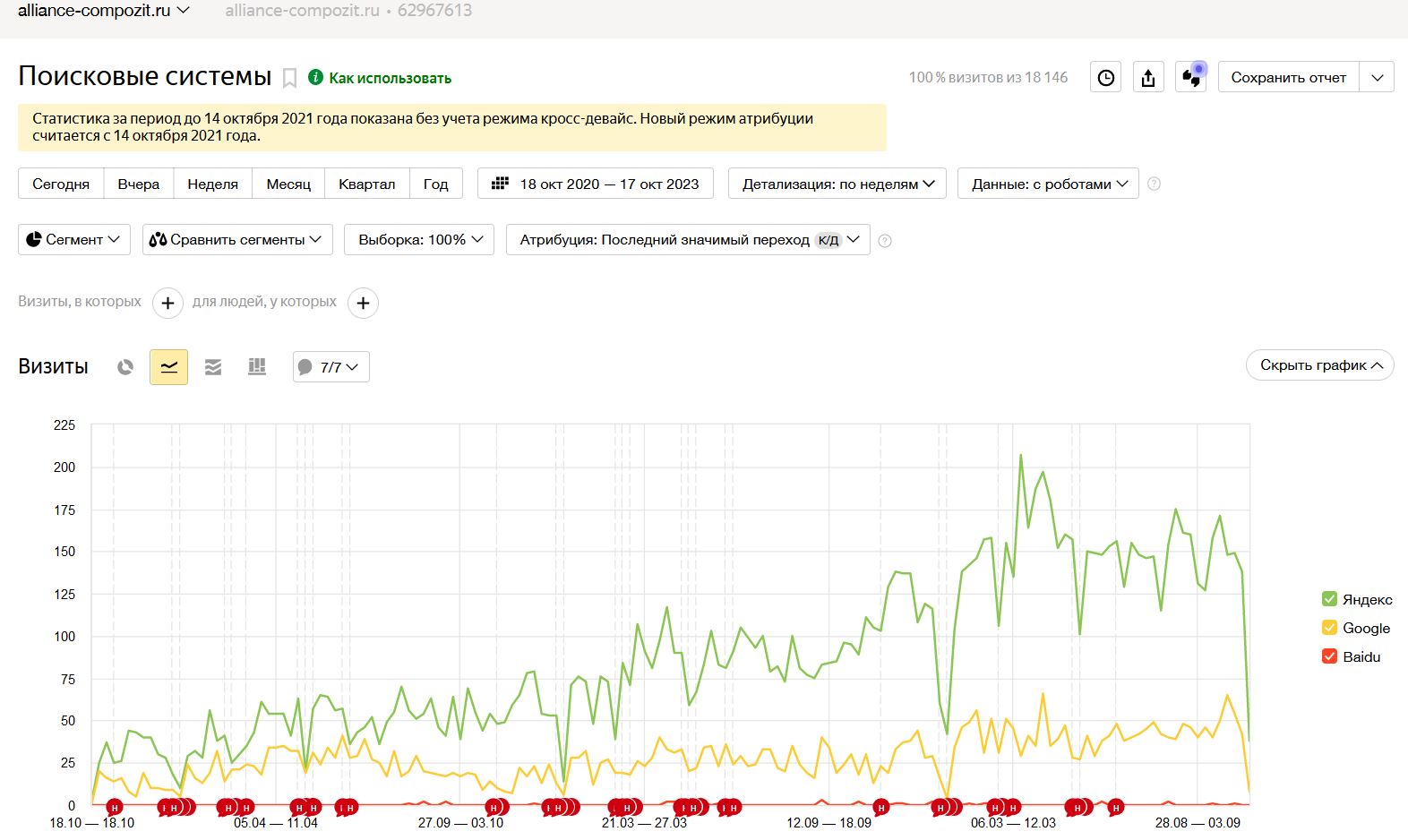Switch to stacked area chart view
The width and height of the screenshot is (1408, 840).
(x=213, y=367)
